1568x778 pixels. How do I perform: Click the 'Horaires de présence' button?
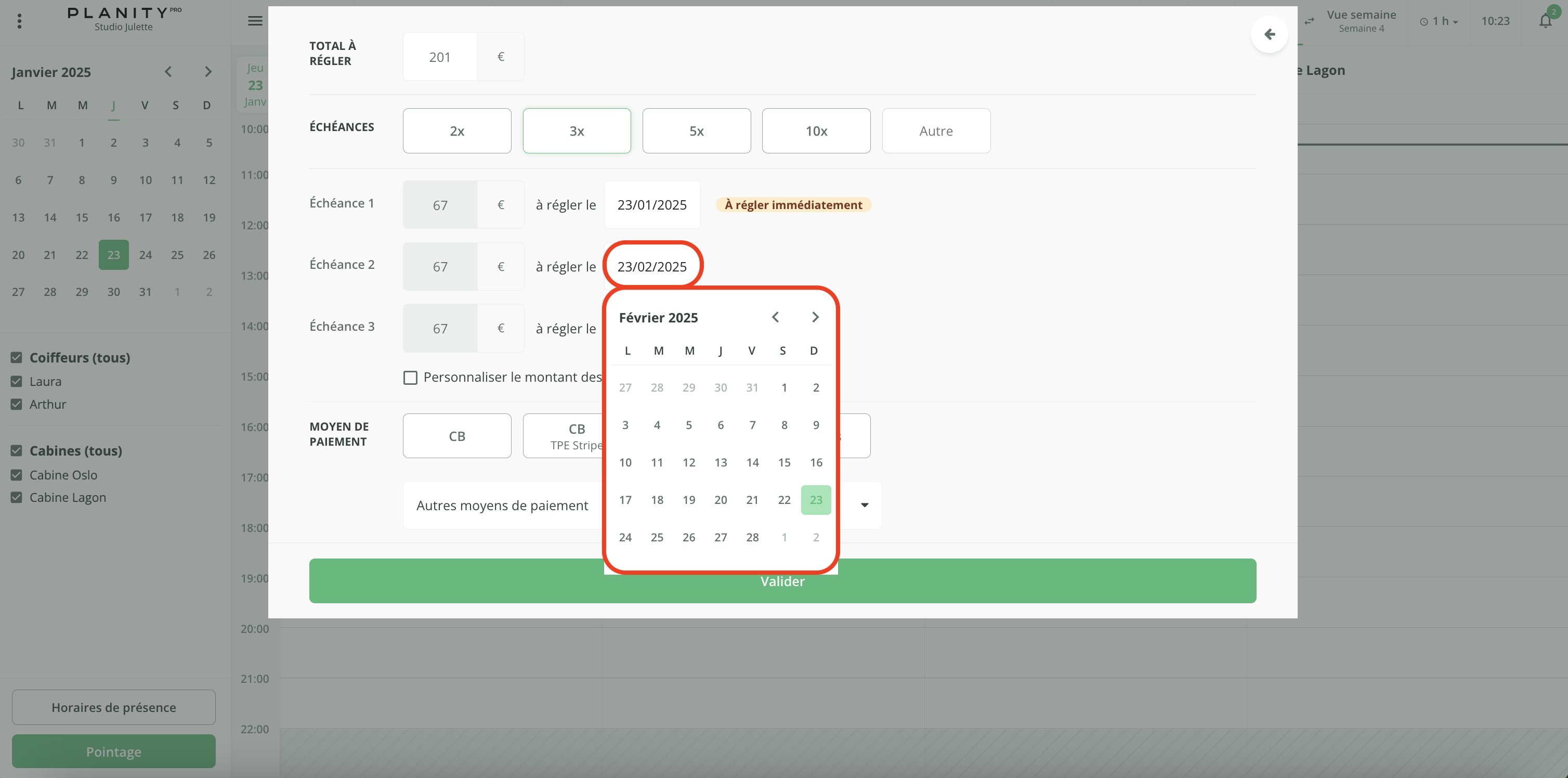pos(114,707)
